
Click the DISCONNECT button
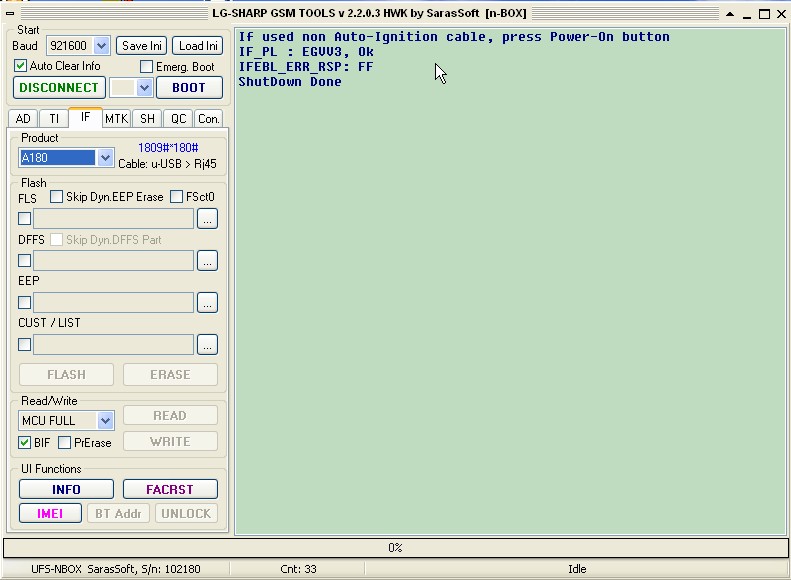[59, 88]
